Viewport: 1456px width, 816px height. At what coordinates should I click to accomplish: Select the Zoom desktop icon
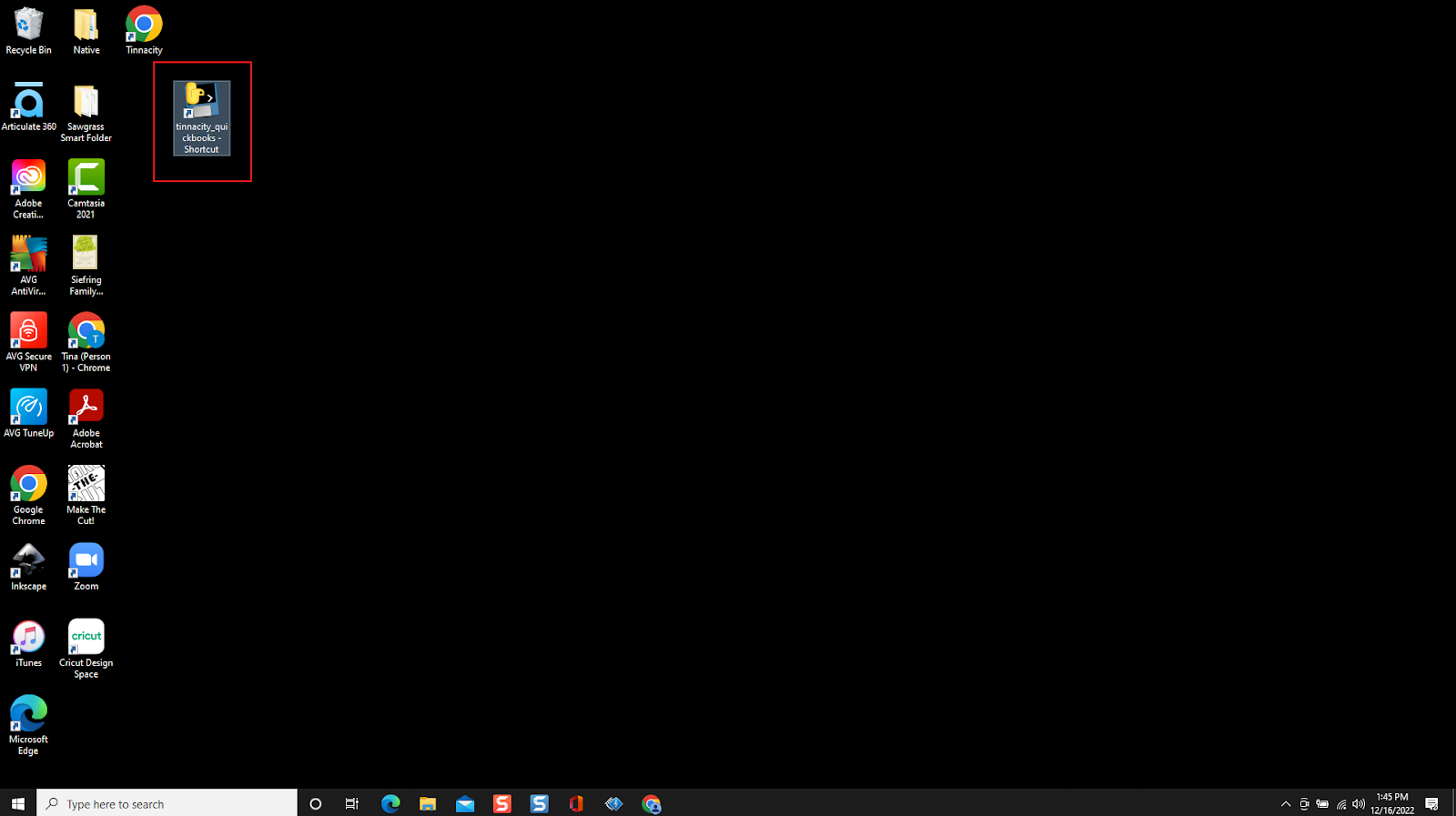pyautogui.click(x=86, y=567)
